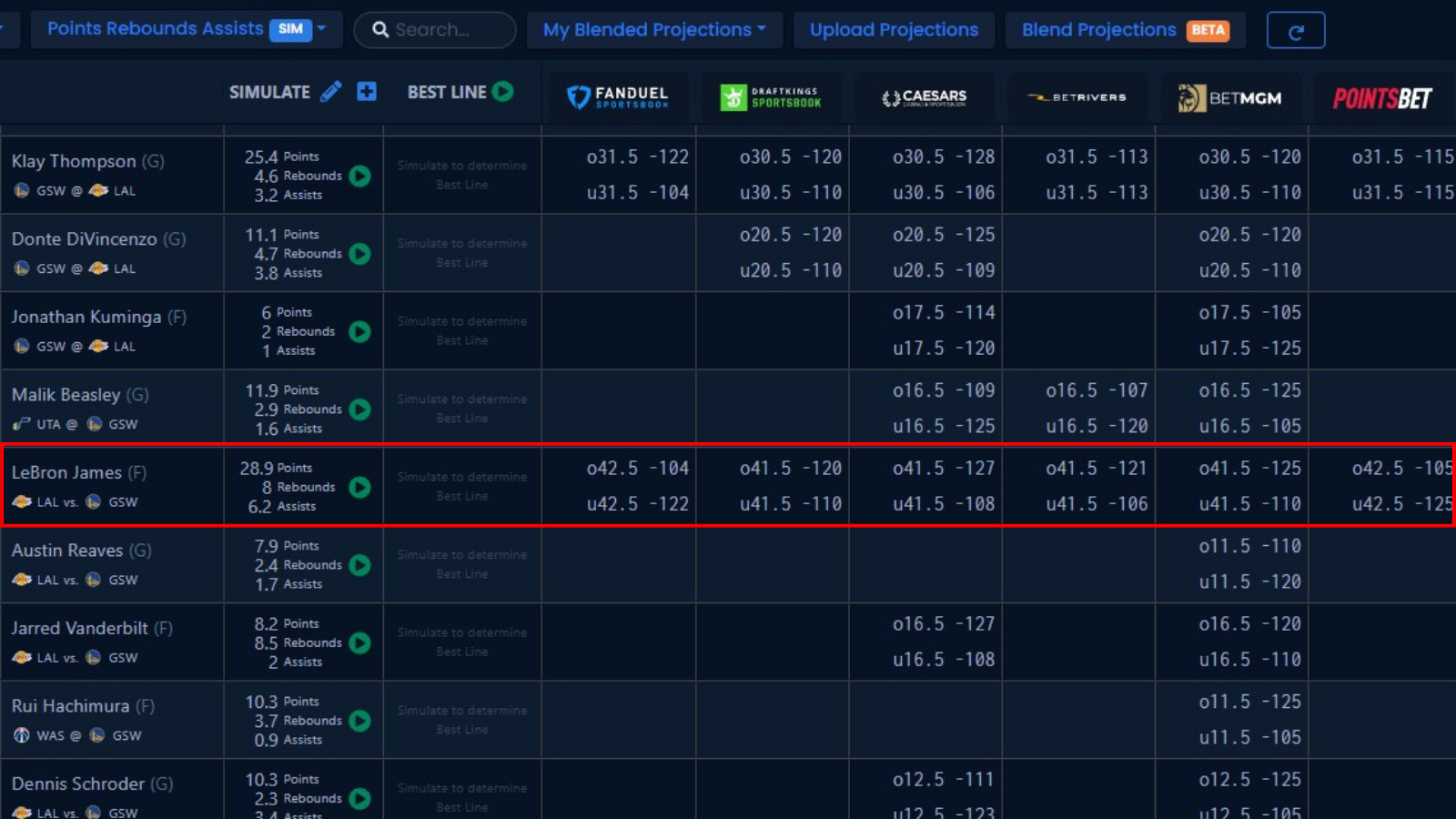
Task: Click the refresh icon button
Action: (x=1295, y=31)
